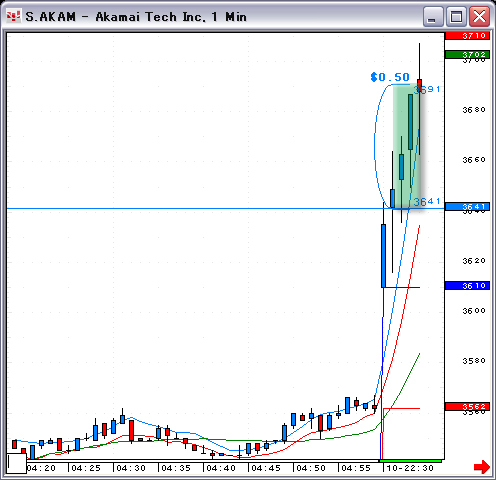
Task: Select the dark blue 3610 price marker
Action: 467,285
